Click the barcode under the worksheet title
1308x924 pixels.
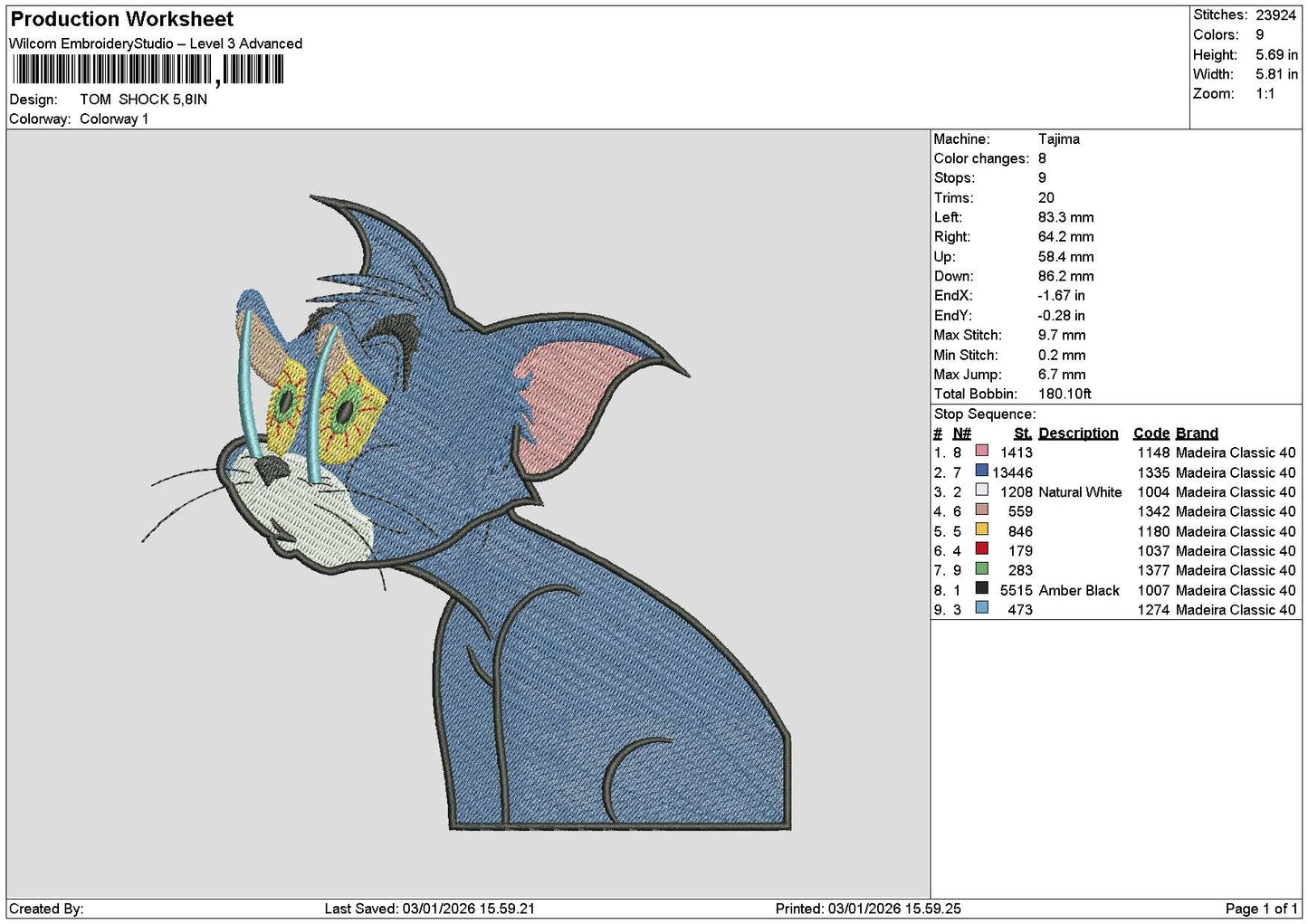tap(148, 70)
